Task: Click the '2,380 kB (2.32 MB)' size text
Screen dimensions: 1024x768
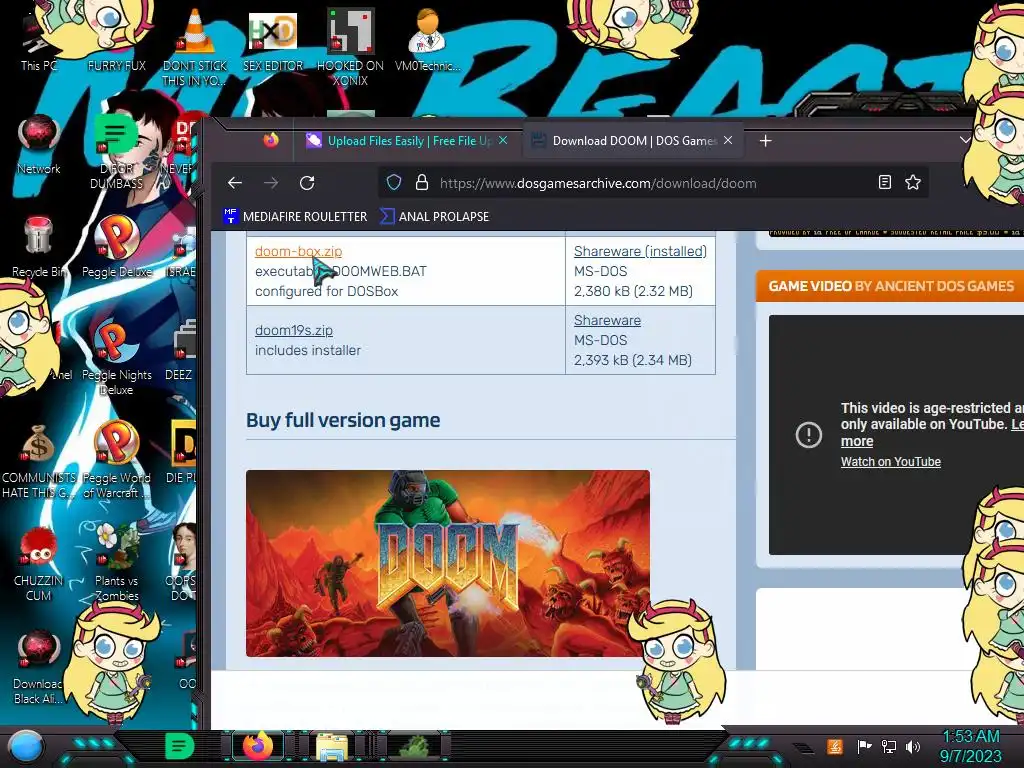Action: 633,291
